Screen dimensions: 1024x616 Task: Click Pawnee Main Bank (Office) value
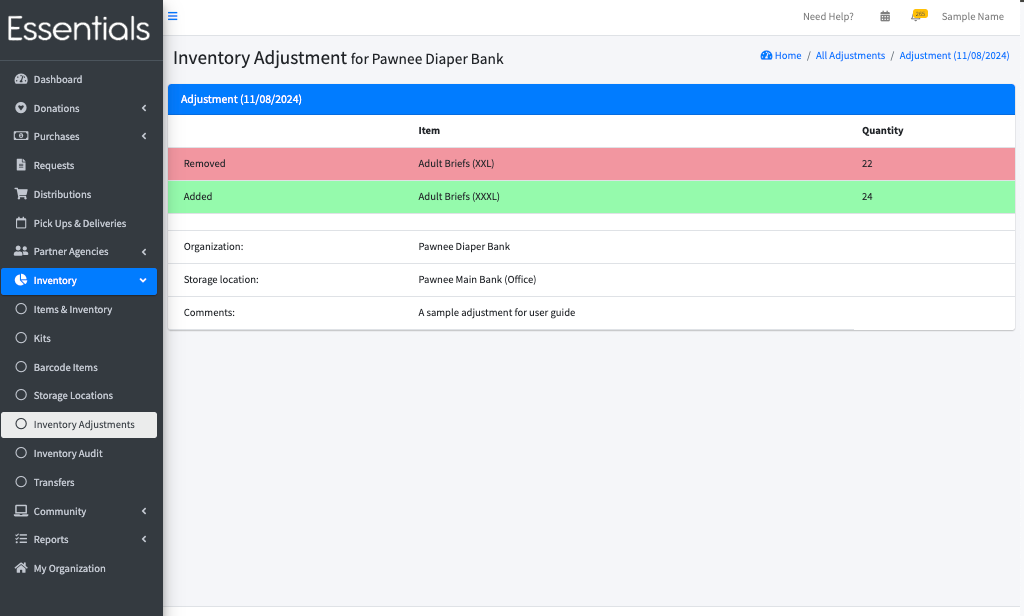[x=477, y=279]
